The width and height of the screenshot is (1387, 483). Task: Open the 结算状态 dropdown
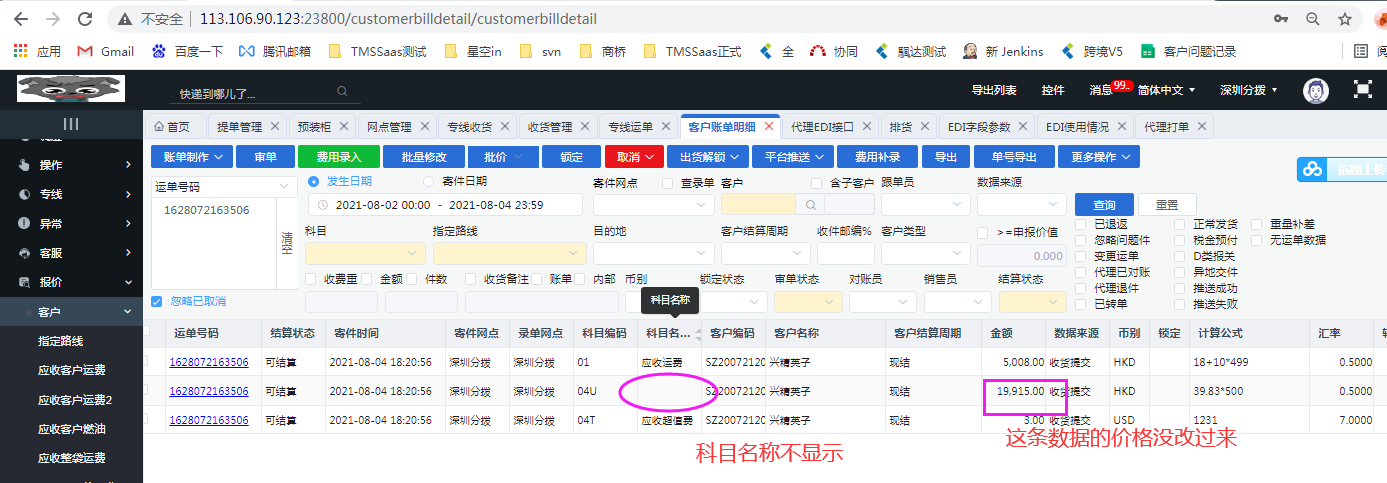pyautogui.click(x=1034, y=302)
